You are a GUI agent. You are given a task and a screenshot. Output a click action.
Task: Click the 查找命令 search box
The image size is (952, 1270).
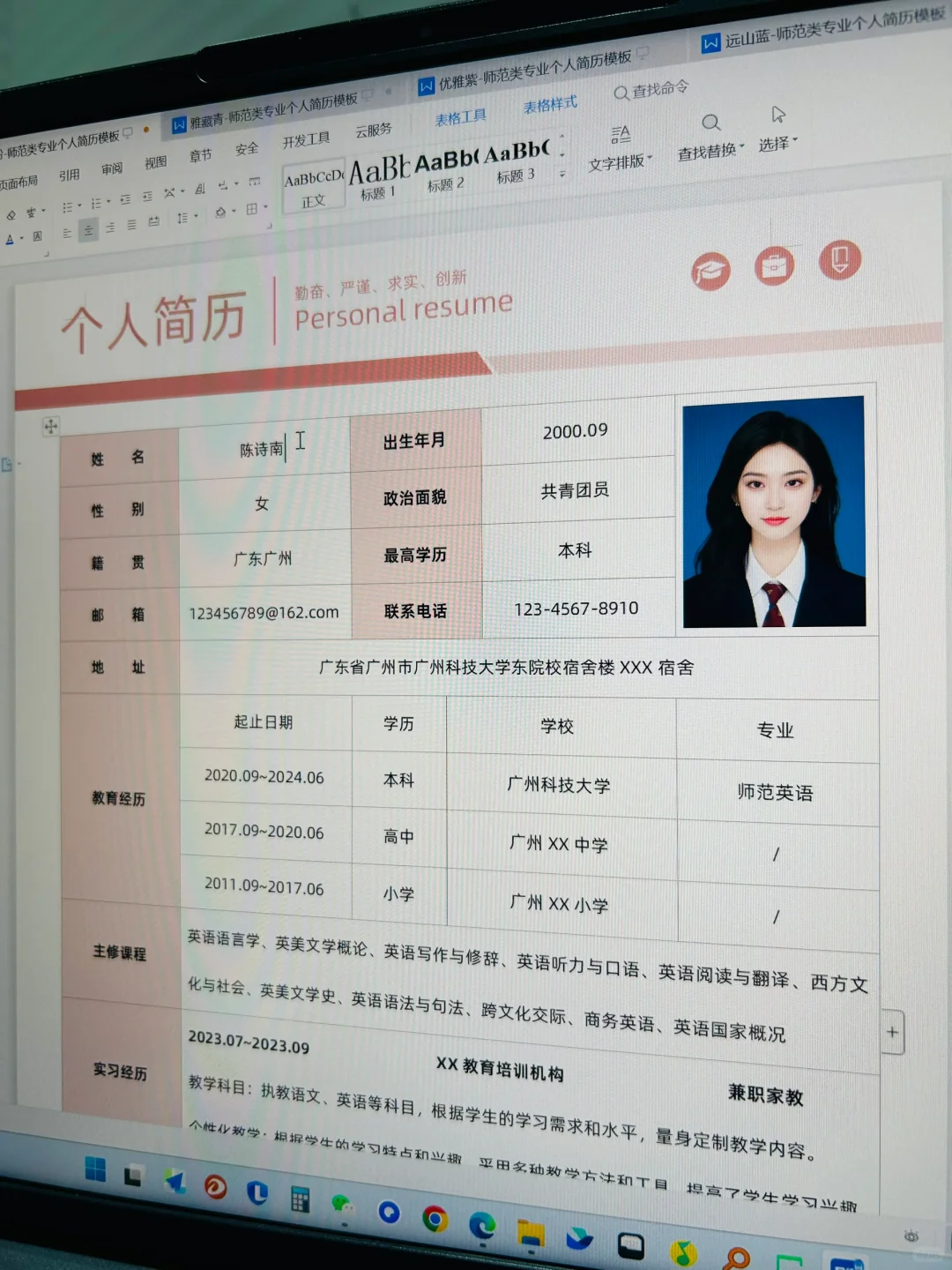click(652, 89)
